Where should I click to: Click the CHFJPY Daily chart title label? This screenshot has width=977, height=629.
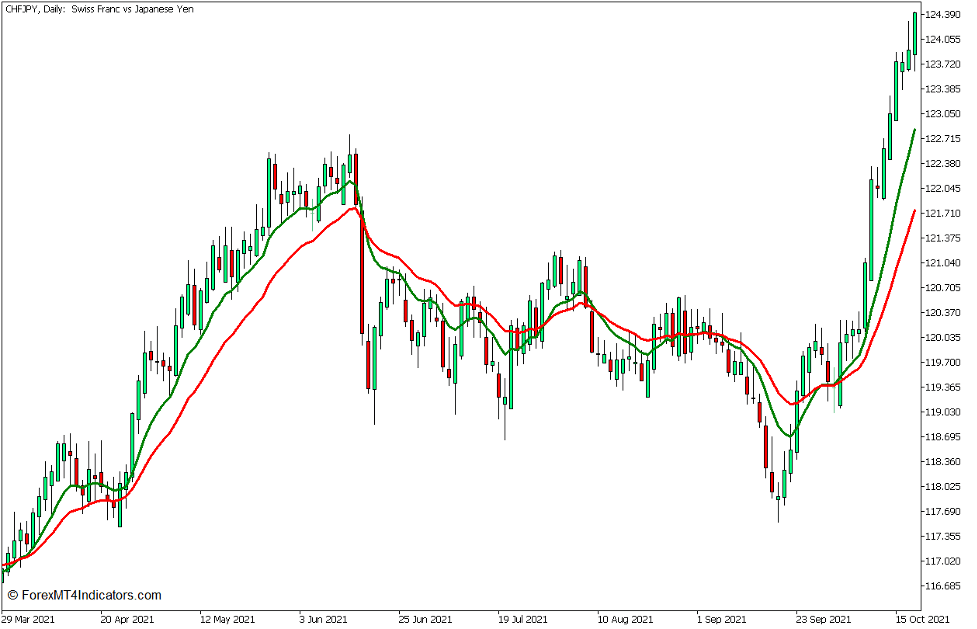pos(100,12)
